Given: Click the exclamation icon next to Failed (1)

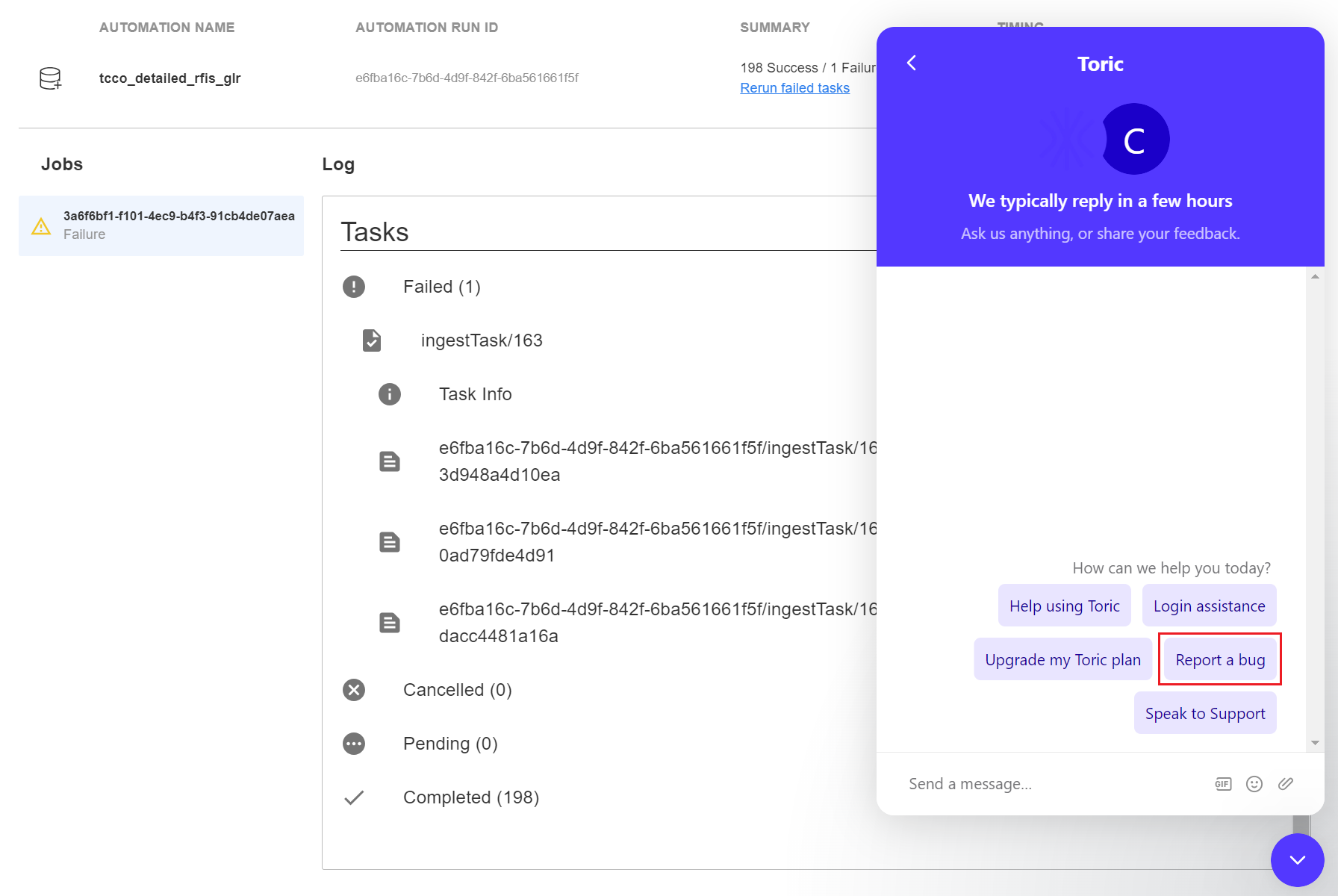Looking at the screenshot, I should [354, 287].
